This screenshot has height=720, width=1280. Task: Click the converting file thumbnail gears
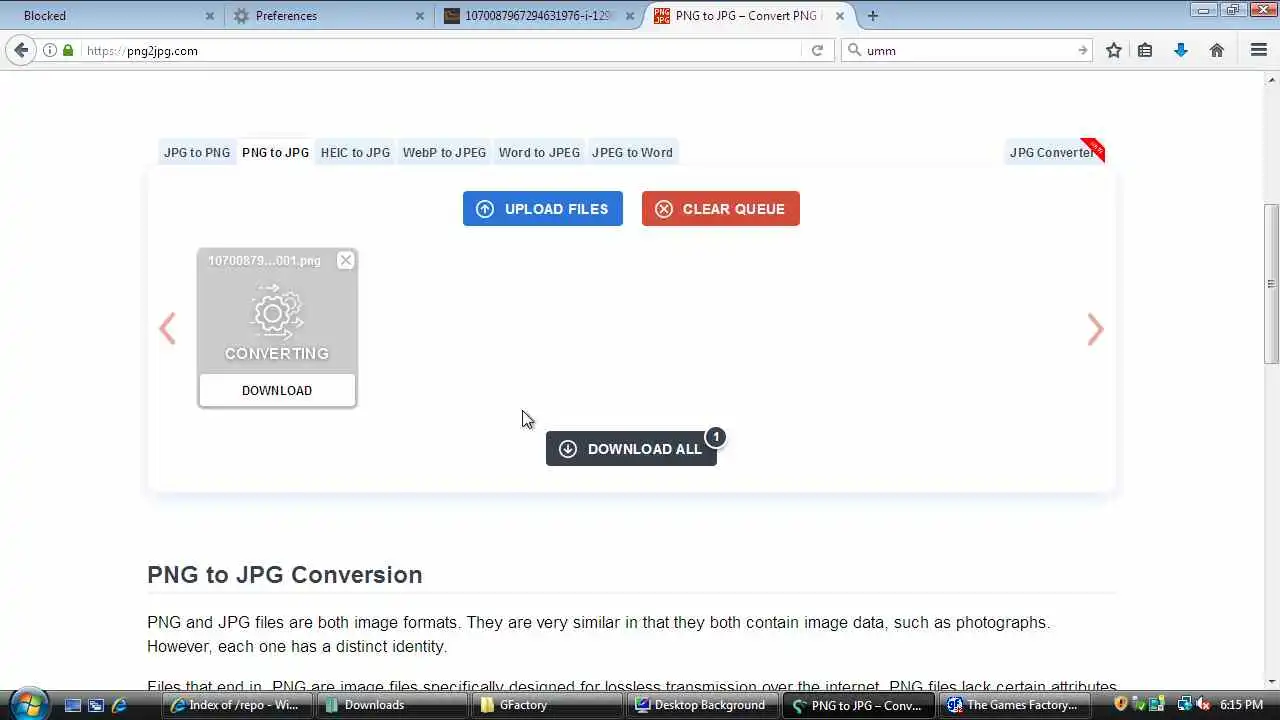[x=276, y=312]
